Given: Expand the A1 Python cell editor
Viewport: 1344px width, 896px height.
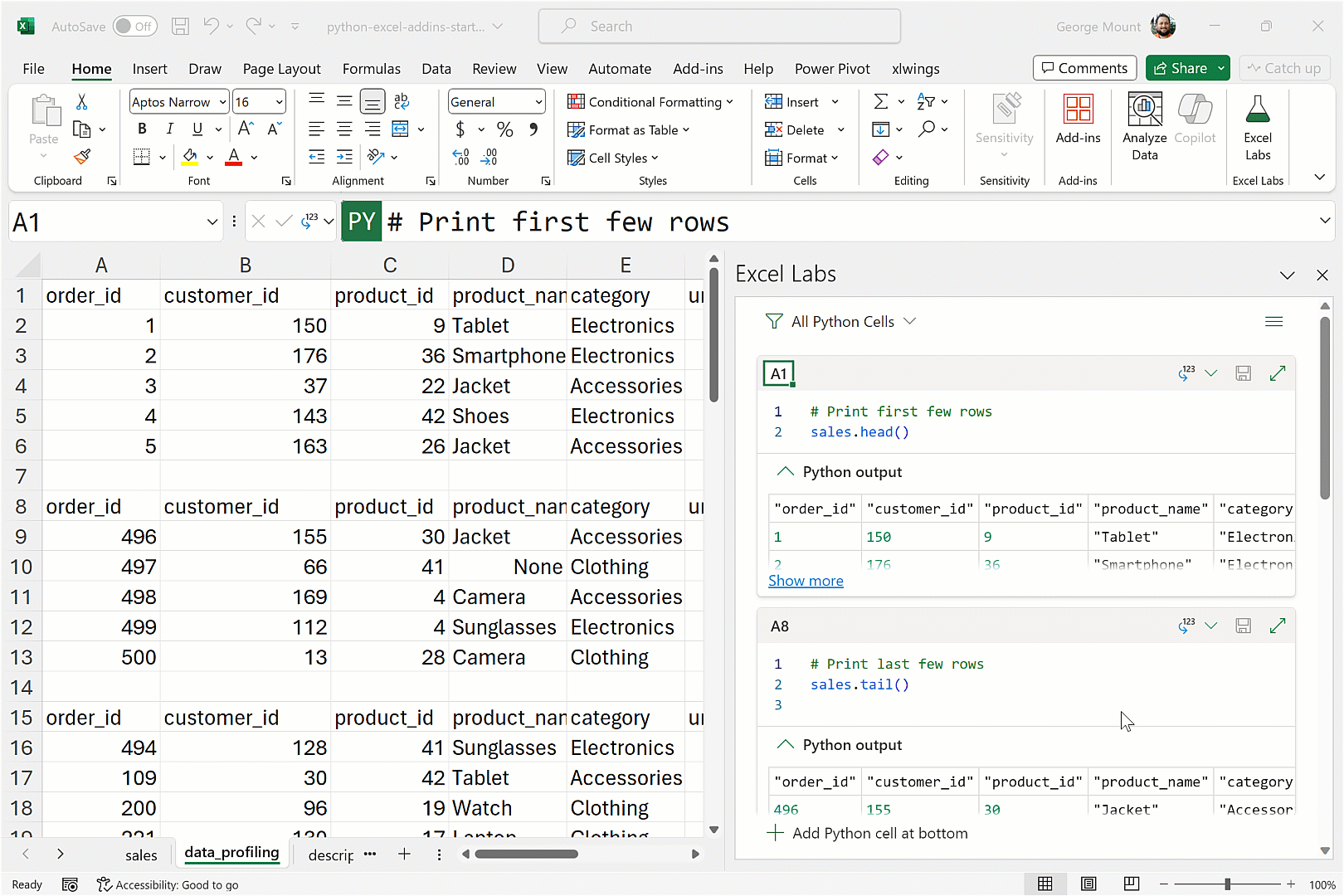Looking at the screenshot, I should coord(1277,373).
